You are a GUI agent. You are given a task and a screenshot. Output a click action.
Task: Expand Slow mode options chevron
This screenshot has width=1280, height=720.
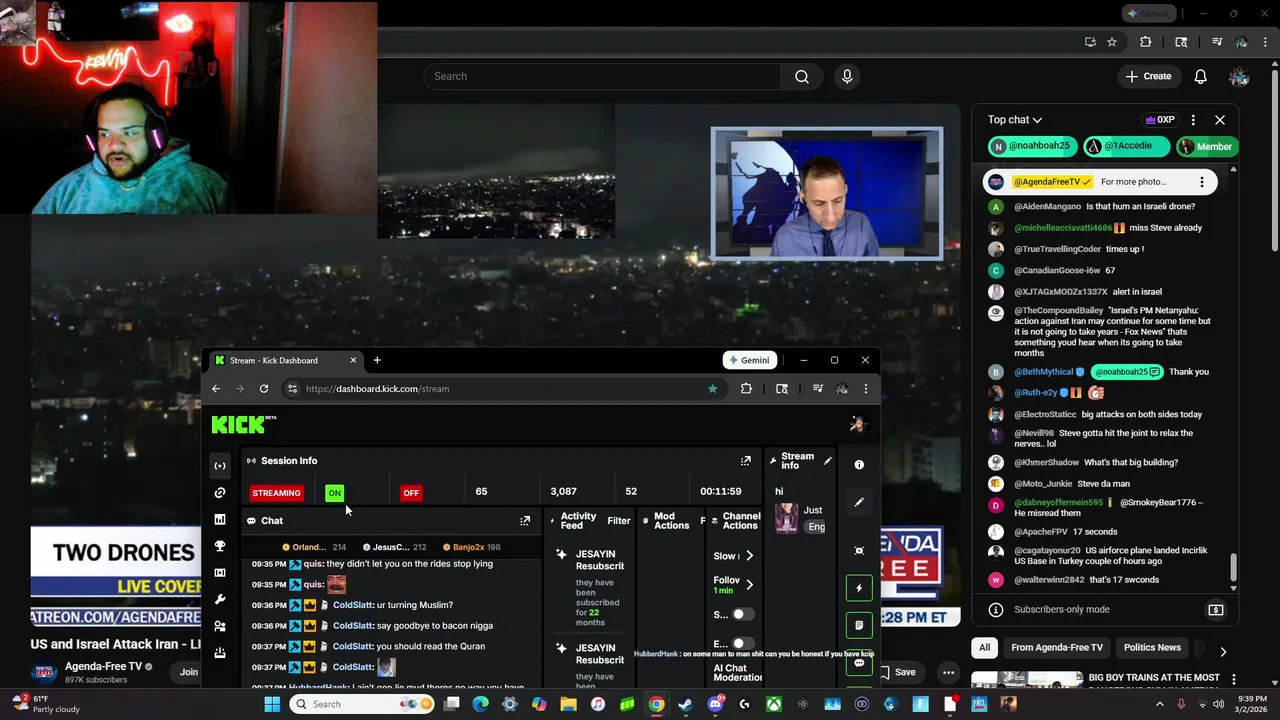point(750,556)
